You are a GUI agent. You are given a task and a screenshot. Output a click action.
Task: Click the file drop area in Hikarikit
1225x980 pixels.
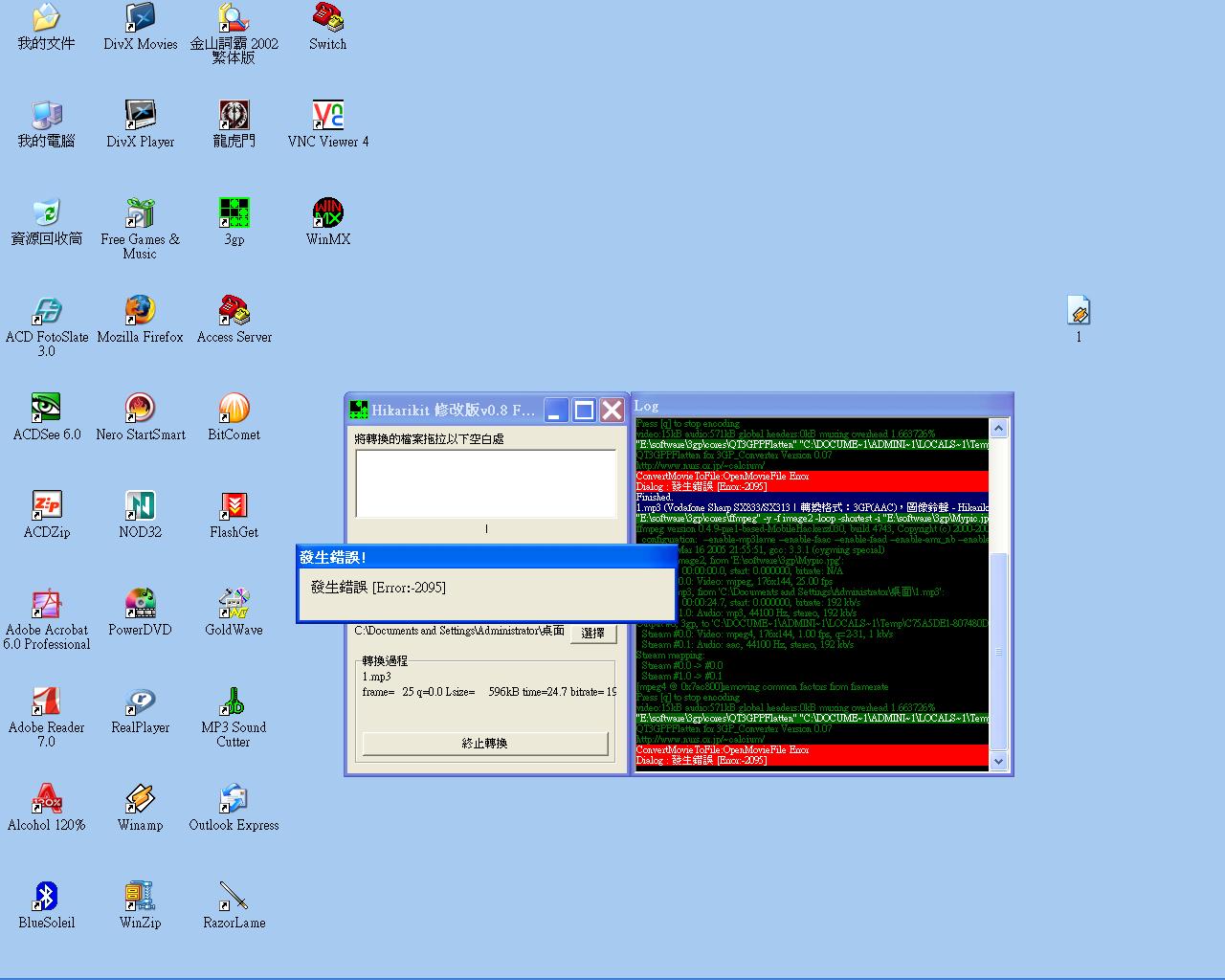pyautogui.click(x=485, y=483)
